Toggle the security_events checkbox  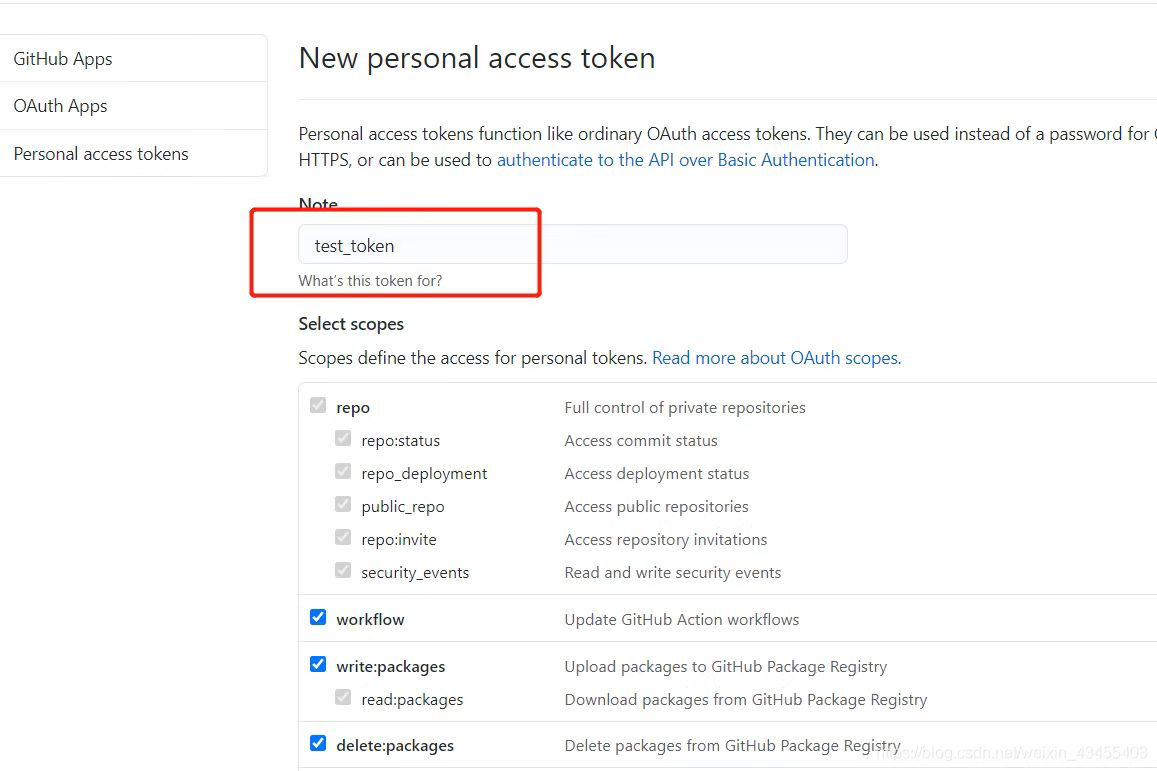point(343,570)
